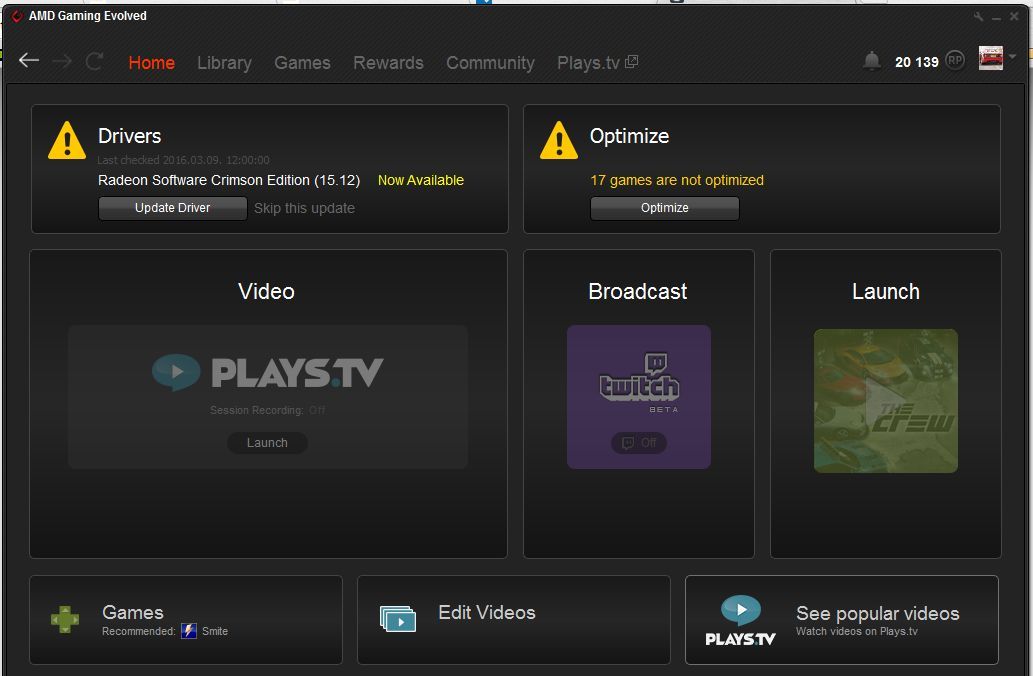Screen dimensions: 1033x676
Task: Click the external link icon beside Plays.tv
Action: click(x=631, y=61)
